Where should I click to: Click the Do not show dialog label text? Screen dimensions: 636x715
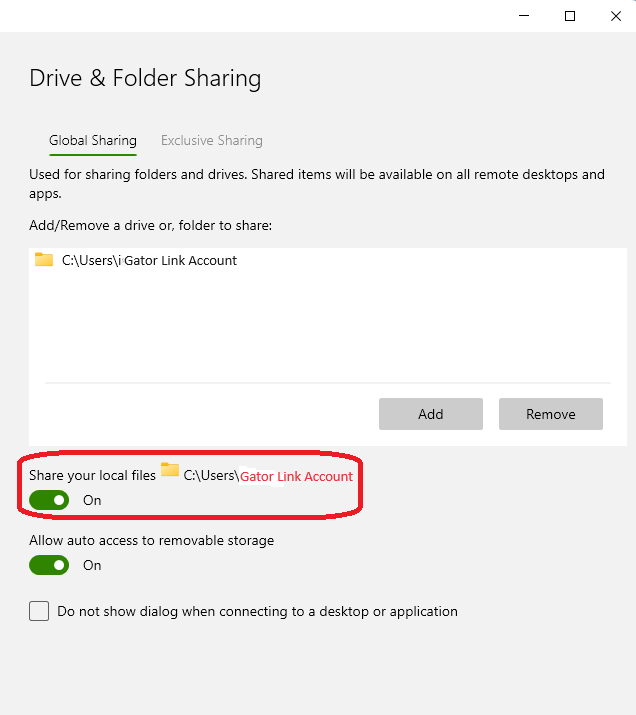coord(257,611)
